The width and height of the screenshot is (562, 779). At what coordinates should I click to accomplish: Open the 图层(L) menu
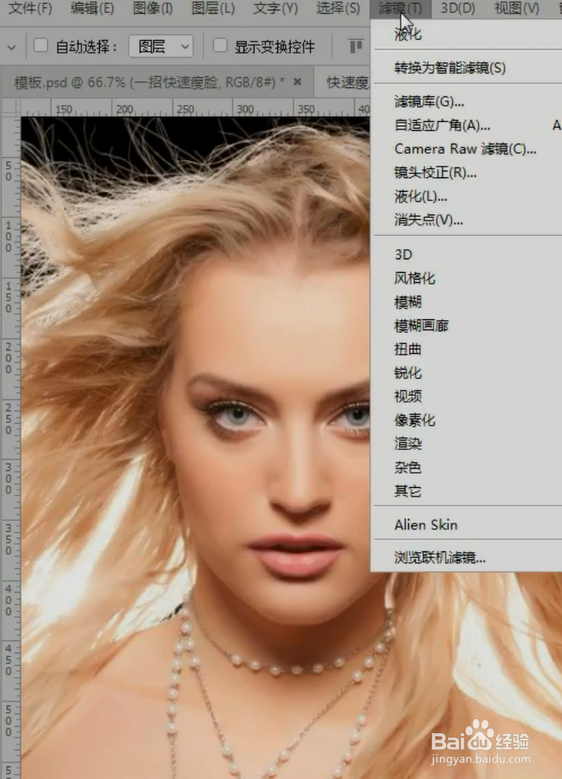pyautogui.click(x=213, y=8)
